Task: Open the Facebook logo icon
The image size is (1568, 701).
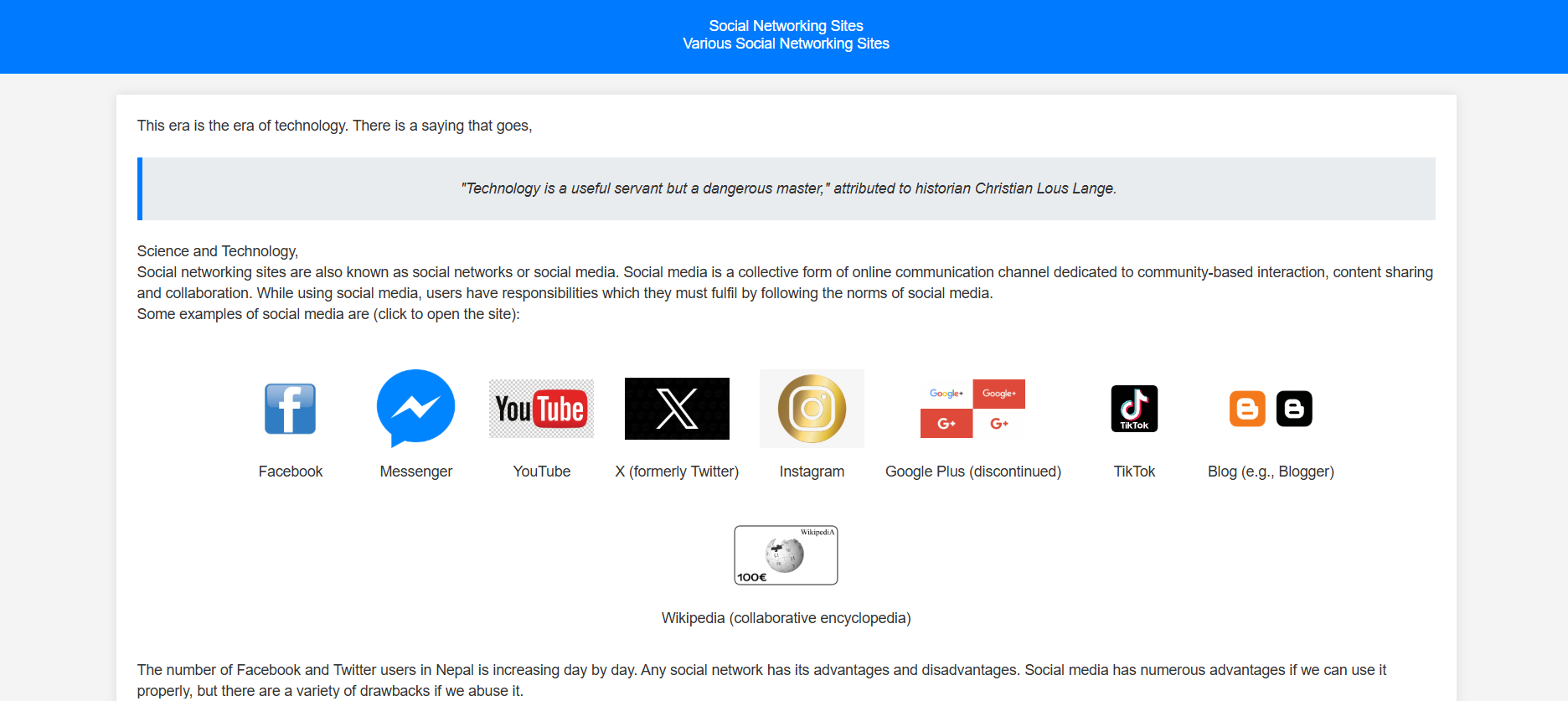Action: [290, 409]
